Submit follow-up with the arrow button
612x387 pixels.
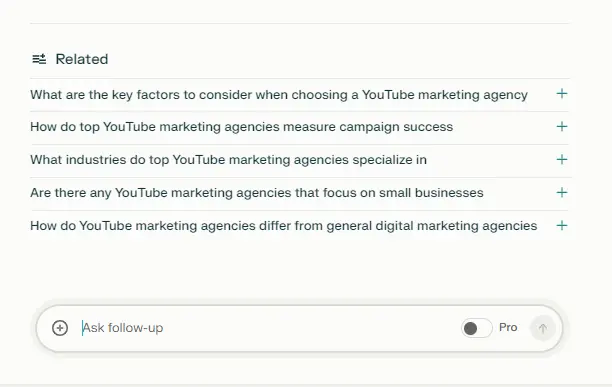(543, 328)
